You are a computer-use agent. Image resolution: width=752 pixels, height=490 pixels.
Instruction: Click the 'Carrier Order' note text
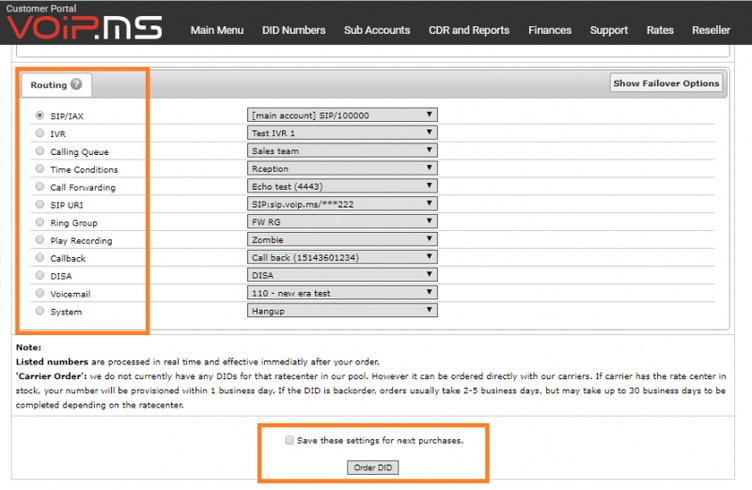[51, 376]
